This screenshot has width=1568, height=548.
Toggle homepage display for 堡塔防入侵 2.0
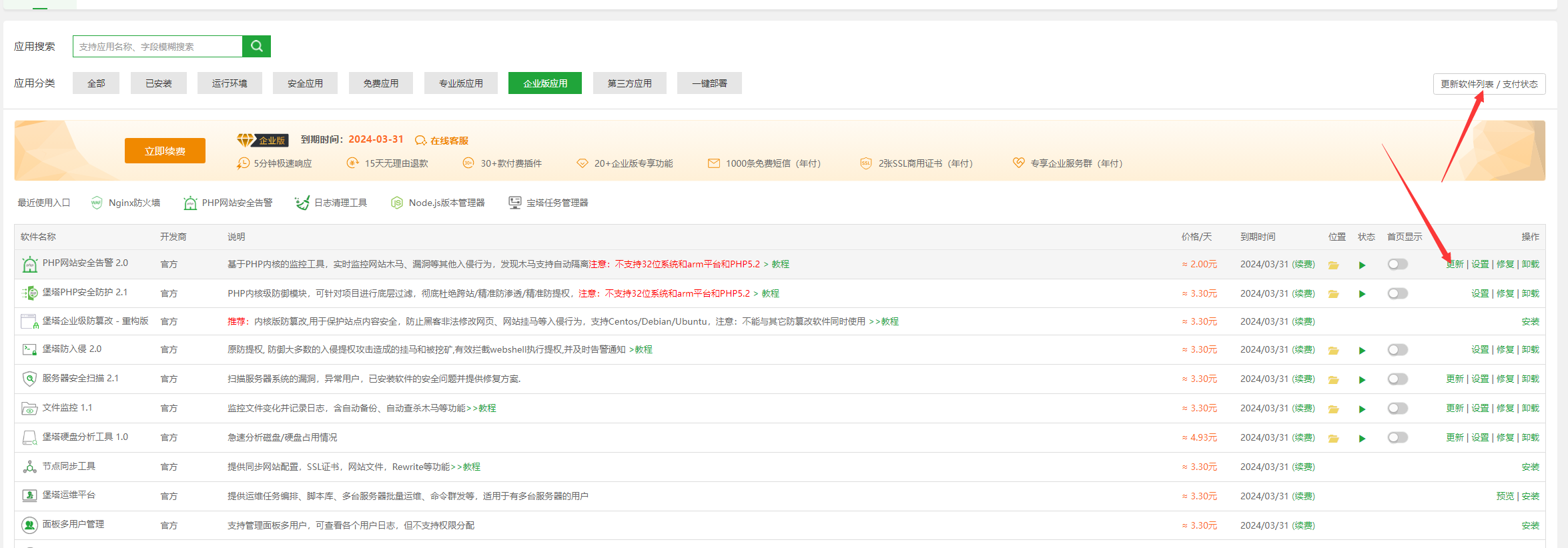tap(1397, 349)
